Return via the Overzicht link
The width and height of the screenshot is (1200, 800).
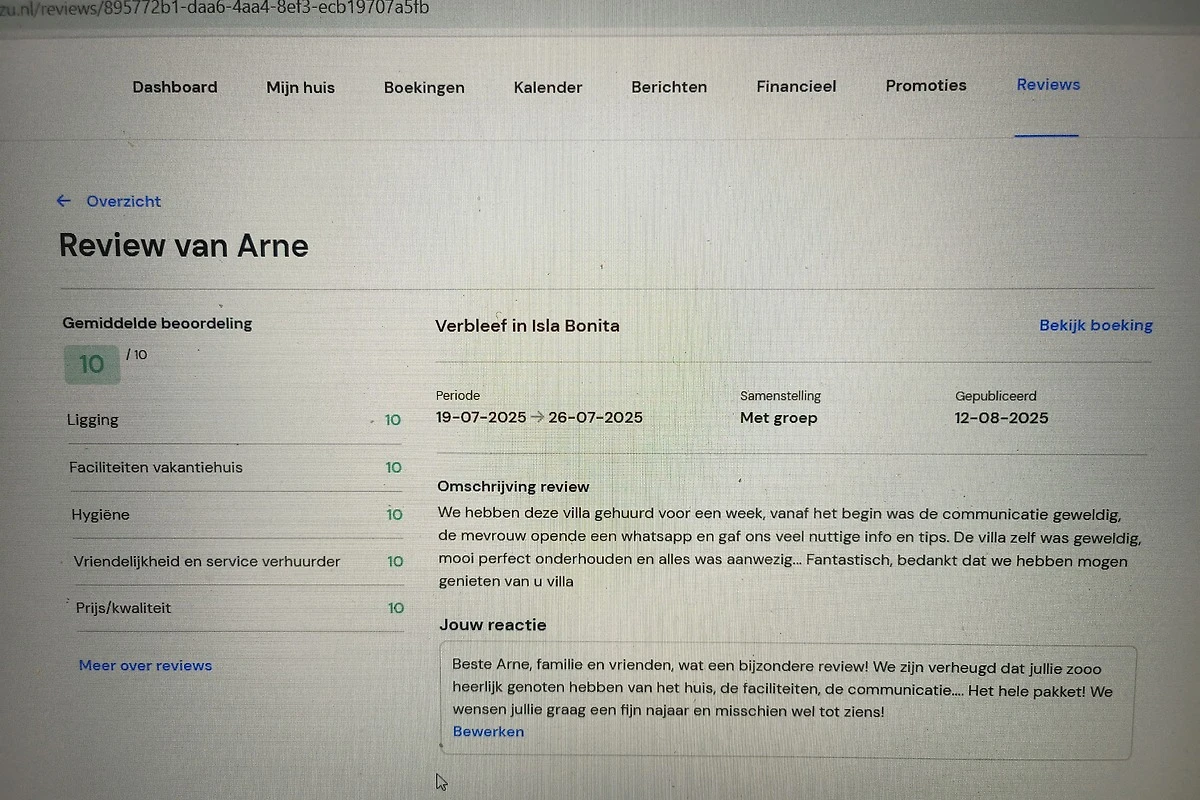coord(123,201)
